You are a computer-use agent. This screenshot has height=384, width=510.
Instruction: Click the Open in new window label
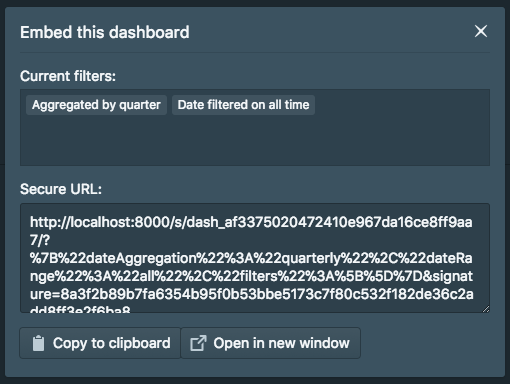[x=281, y=343]
